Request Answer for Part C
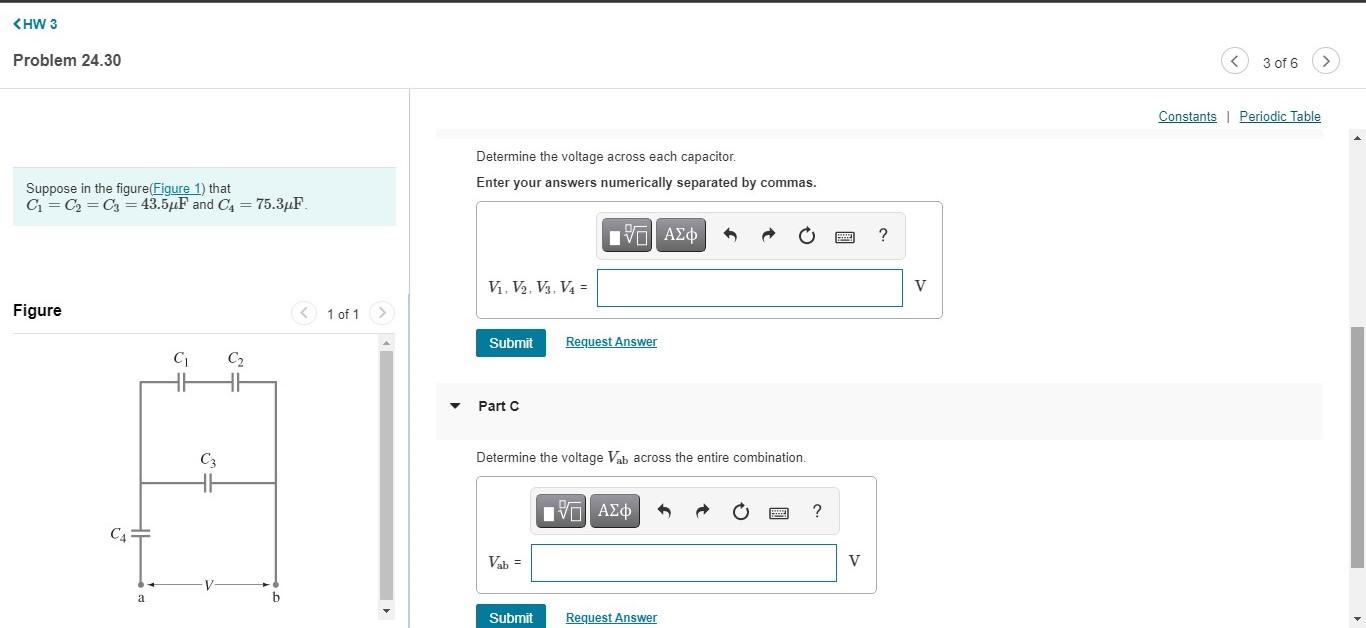Image resolution: width=1366 pixels, height=628 pixels. click(x=611, y=617)
